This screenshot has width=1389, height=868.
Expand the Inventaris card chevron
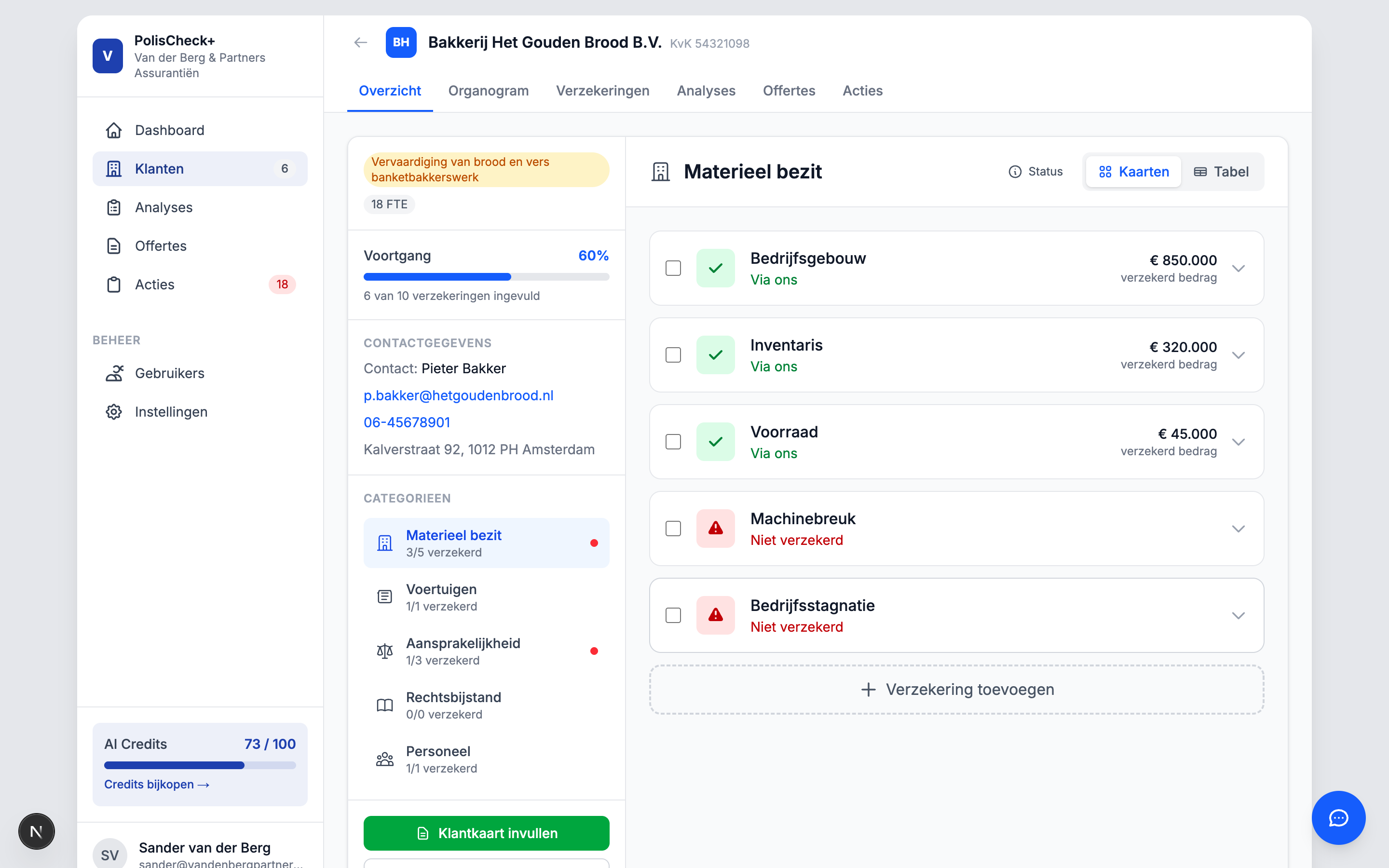(x=1238, y=355)
